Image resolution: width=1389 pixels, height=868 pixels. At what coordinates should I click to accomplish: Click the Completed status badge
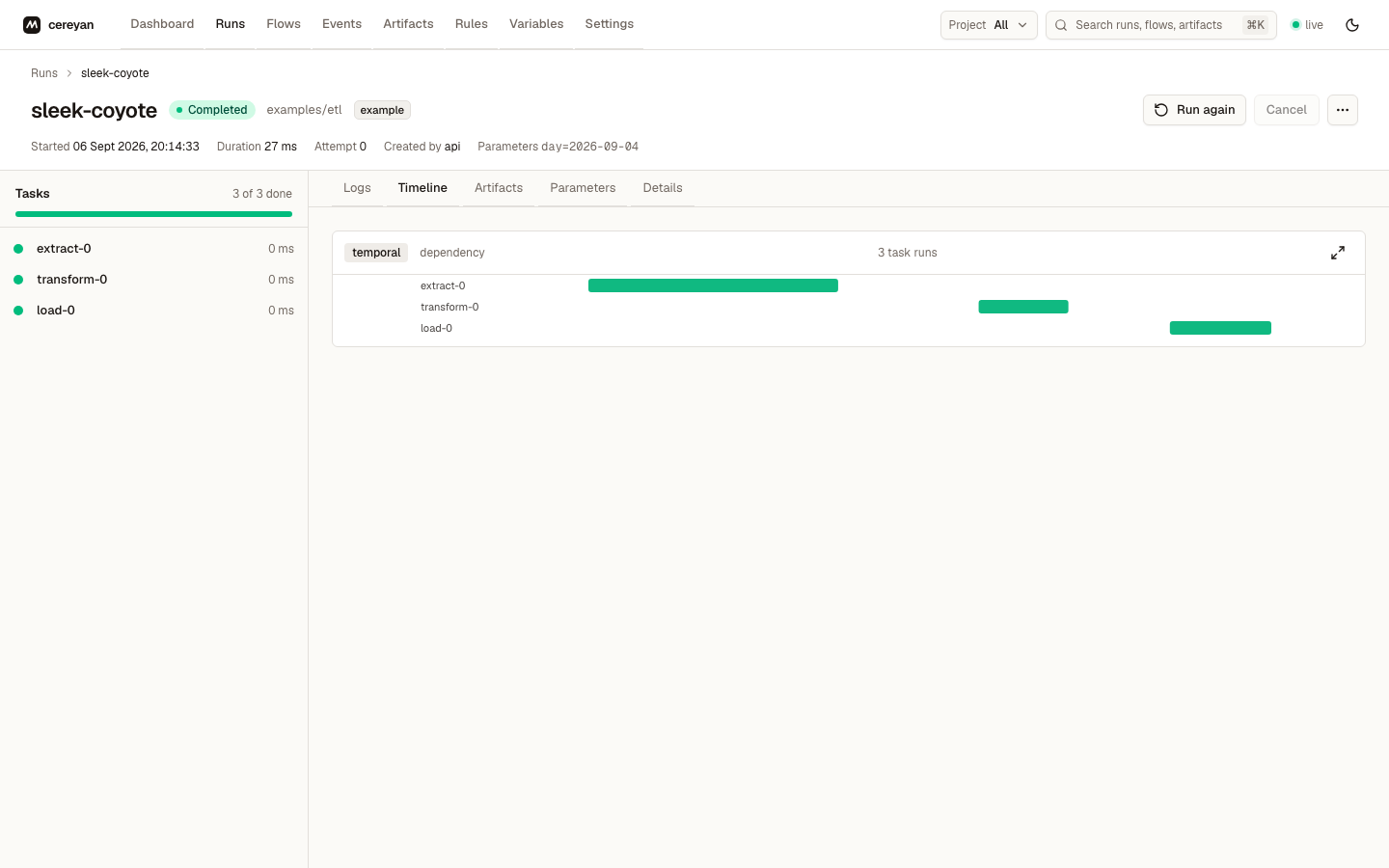(x=212, y=110)
